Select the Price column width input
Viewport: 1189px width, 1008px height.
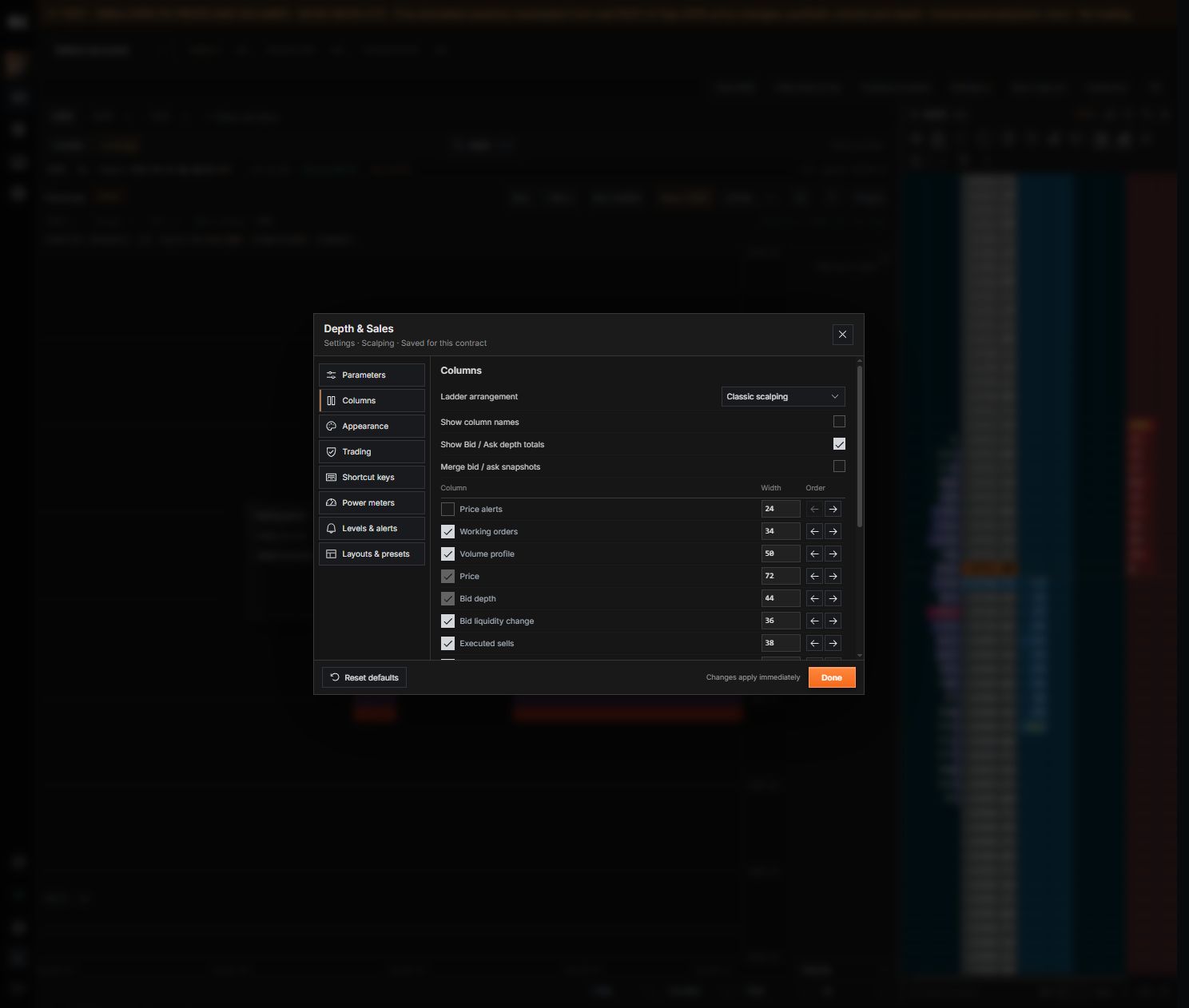coord(781,576)
